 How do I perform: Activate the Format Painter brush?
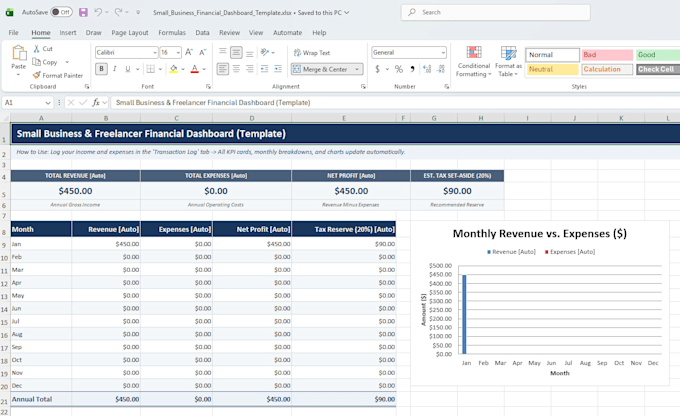point(37,75)
